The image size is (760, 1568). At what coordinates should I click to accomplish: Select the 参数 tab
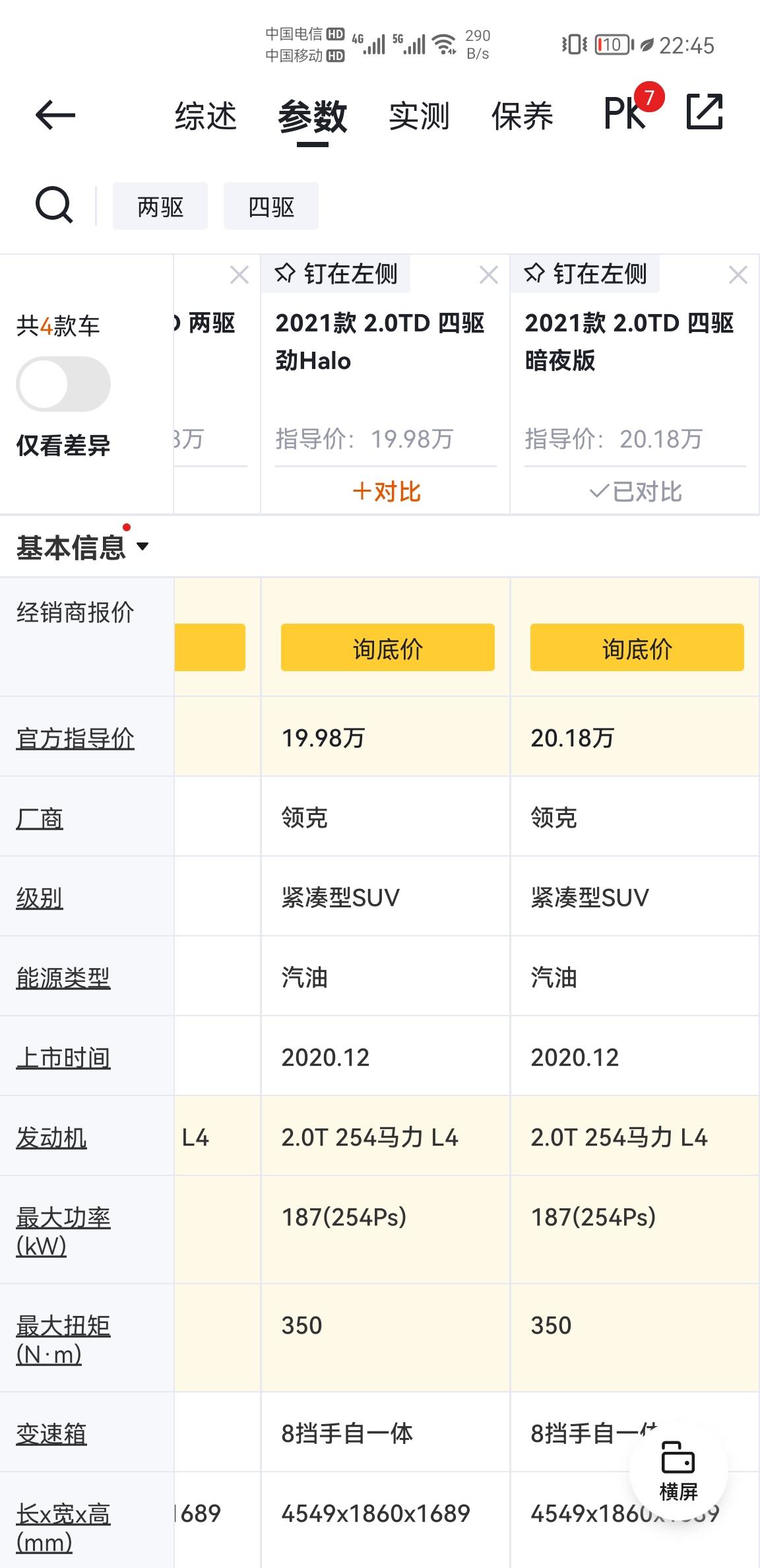click(313, 116)
